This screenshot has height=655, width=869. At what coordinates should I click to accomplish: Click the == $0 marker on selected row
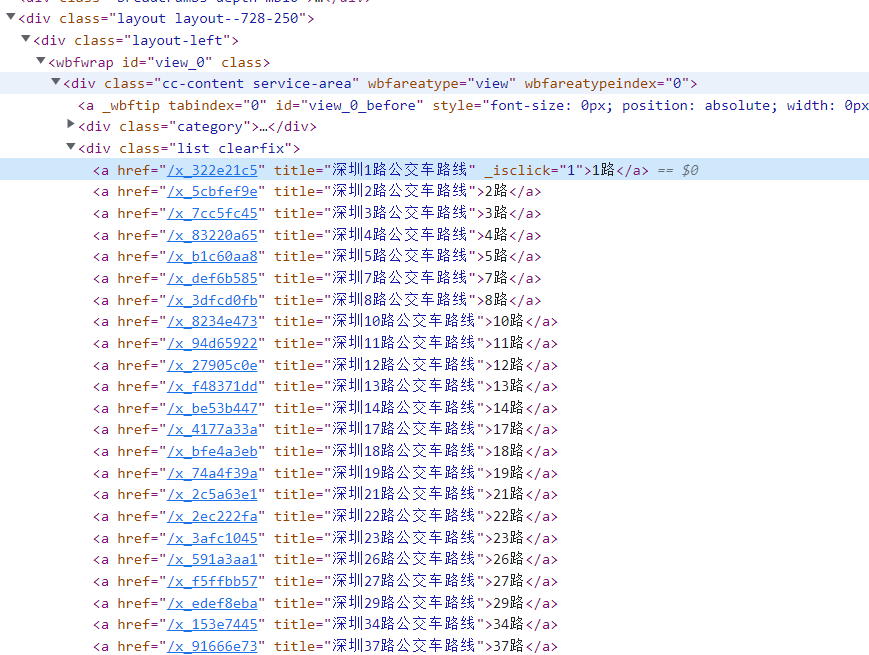[678, 170]
